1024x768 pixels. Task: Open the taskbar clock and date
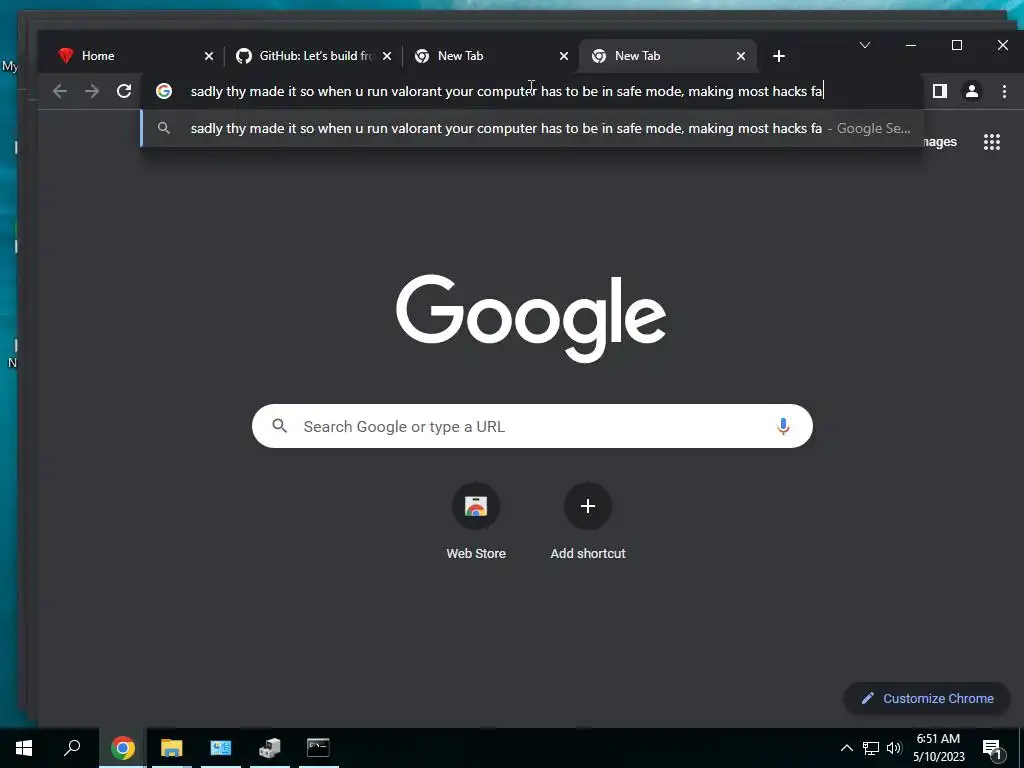pyautogui.click(x=938, y=748)
